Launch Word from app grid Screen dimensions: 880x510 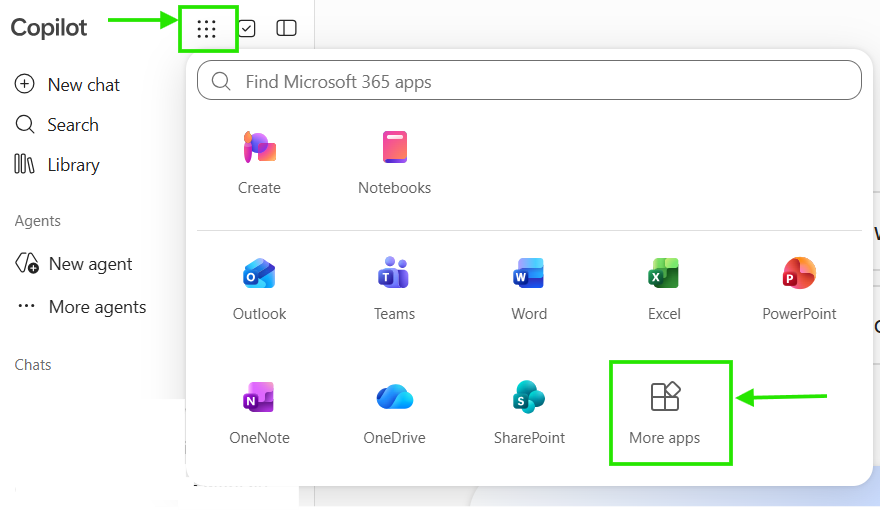tap(529, 289)
